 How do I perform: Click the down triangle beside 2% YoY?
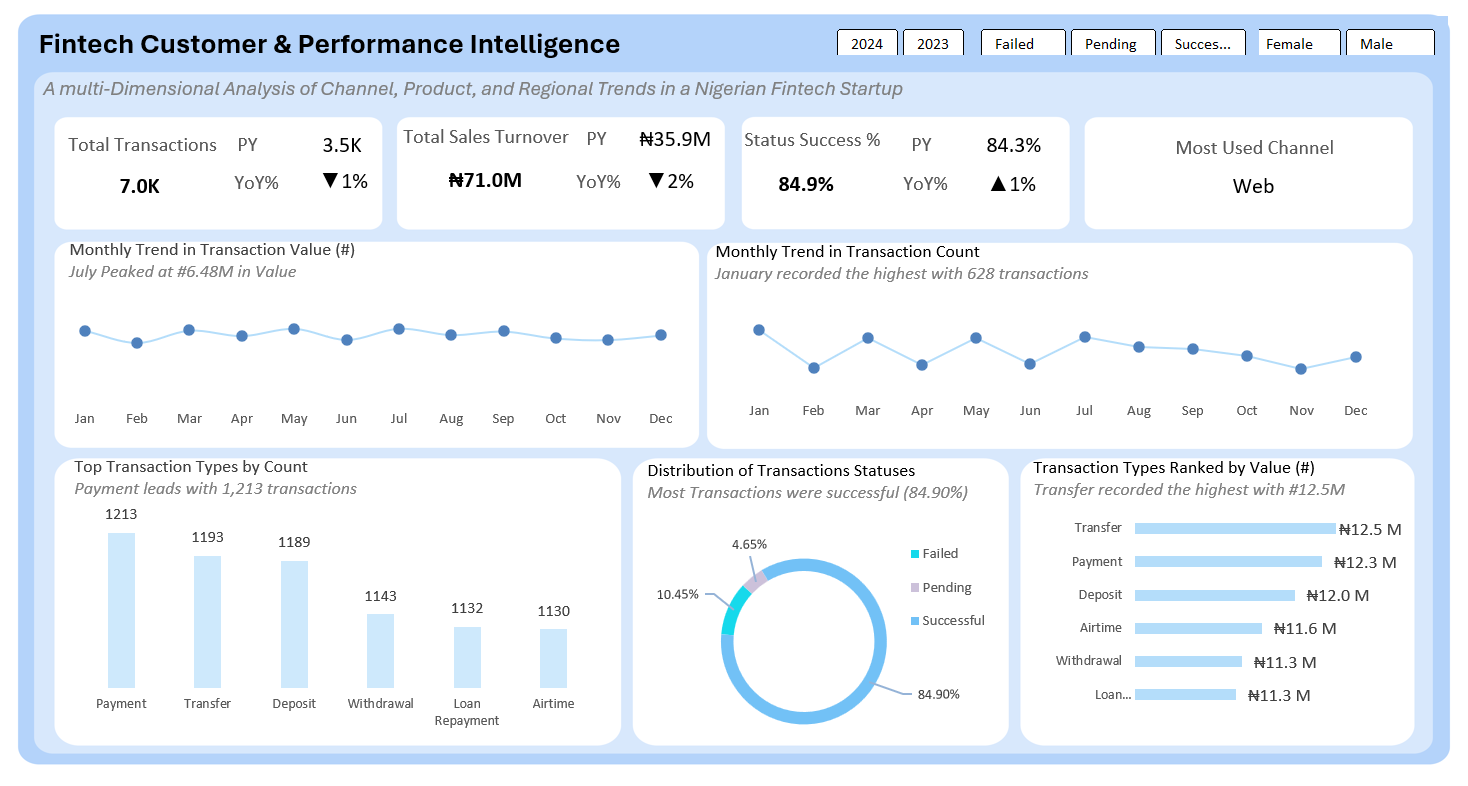tap(656, 181)
